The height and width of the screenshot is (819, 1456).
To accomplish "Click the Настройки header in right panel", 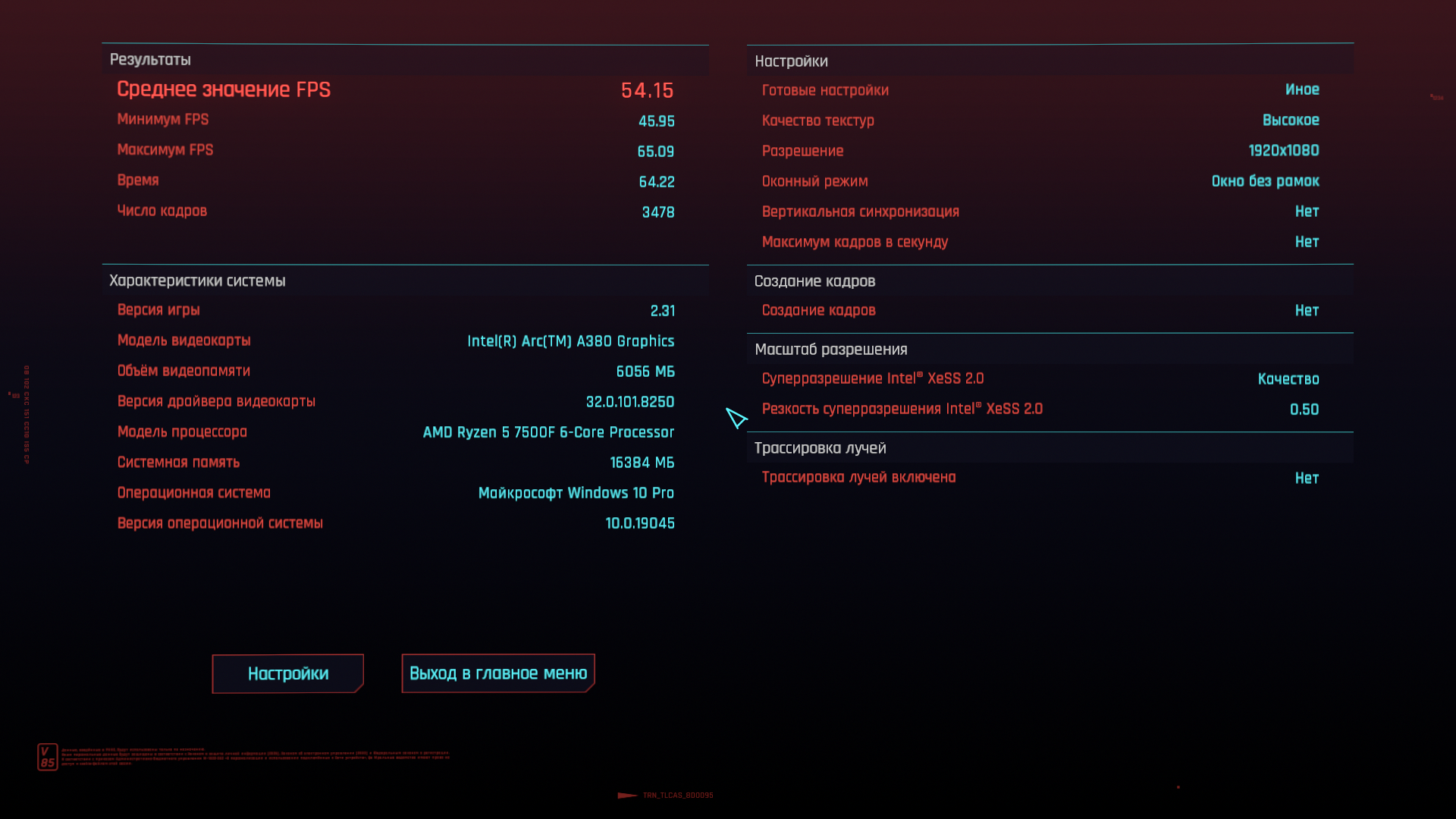I will tap(791, 61).
